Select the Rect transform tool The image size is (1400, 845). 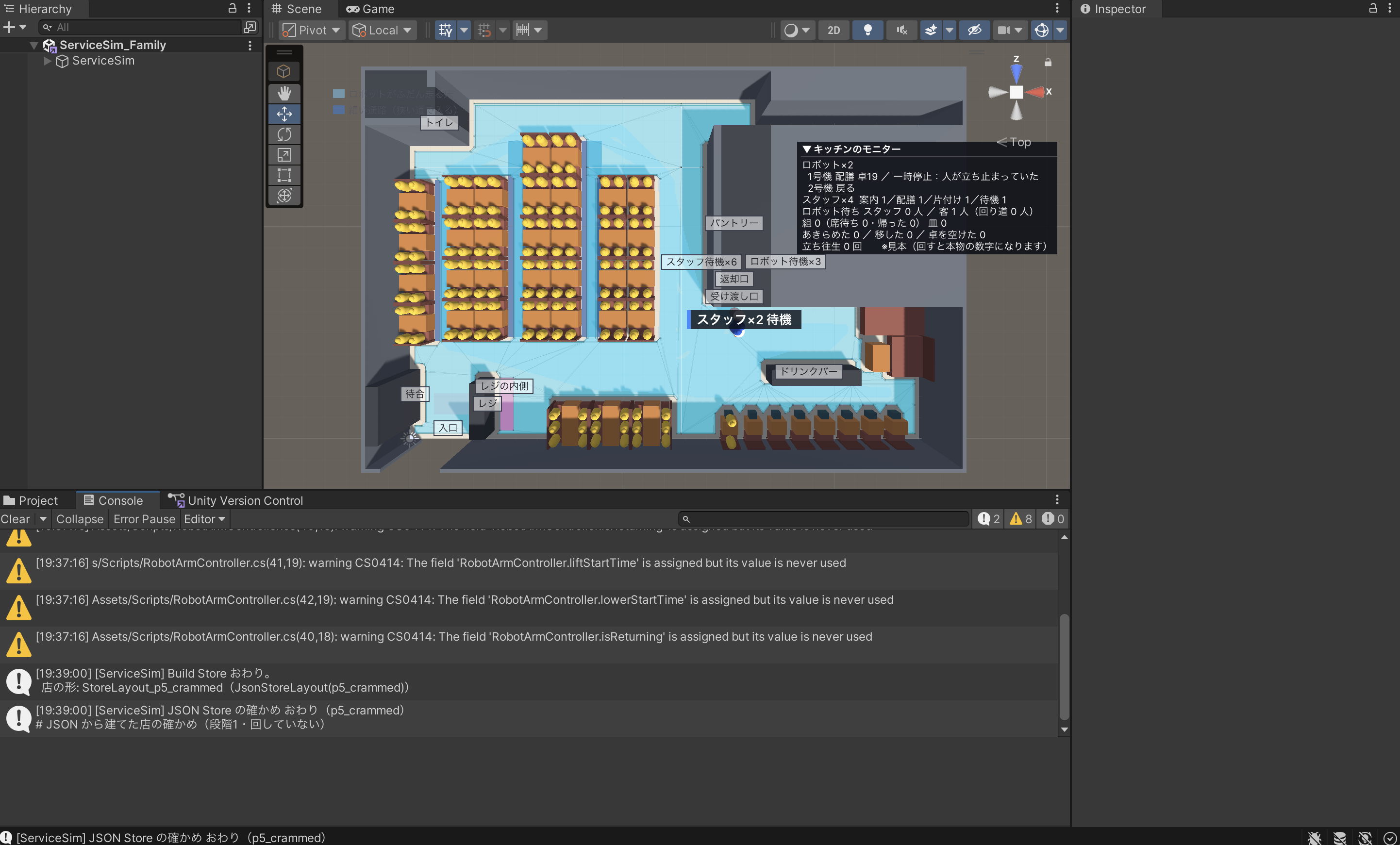(x=284, y=175)
